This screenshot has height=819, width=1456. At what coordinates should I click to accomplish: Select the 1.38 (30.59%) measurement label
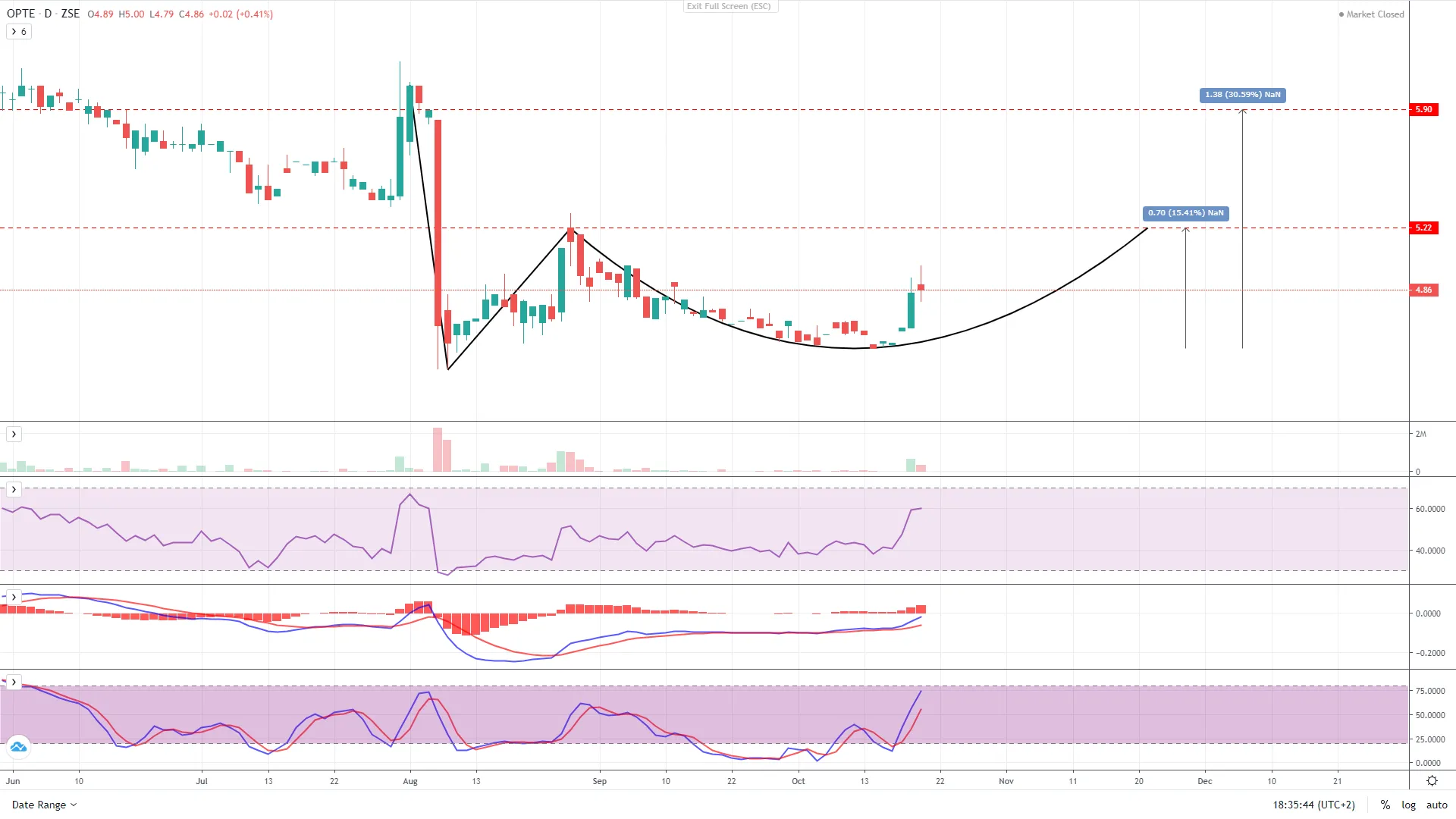(x=1242, y=95)
